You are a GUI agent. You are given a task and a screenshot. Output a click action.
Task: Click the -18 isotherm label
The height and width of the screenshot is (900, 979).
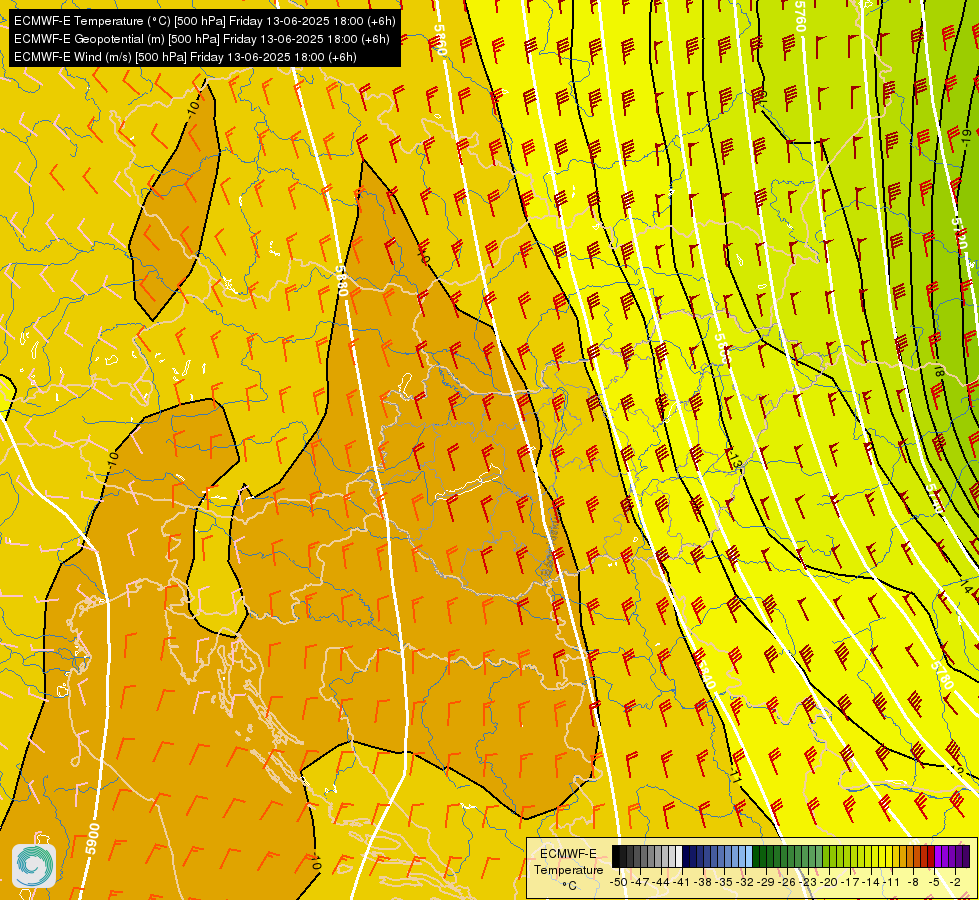[938, 370]
